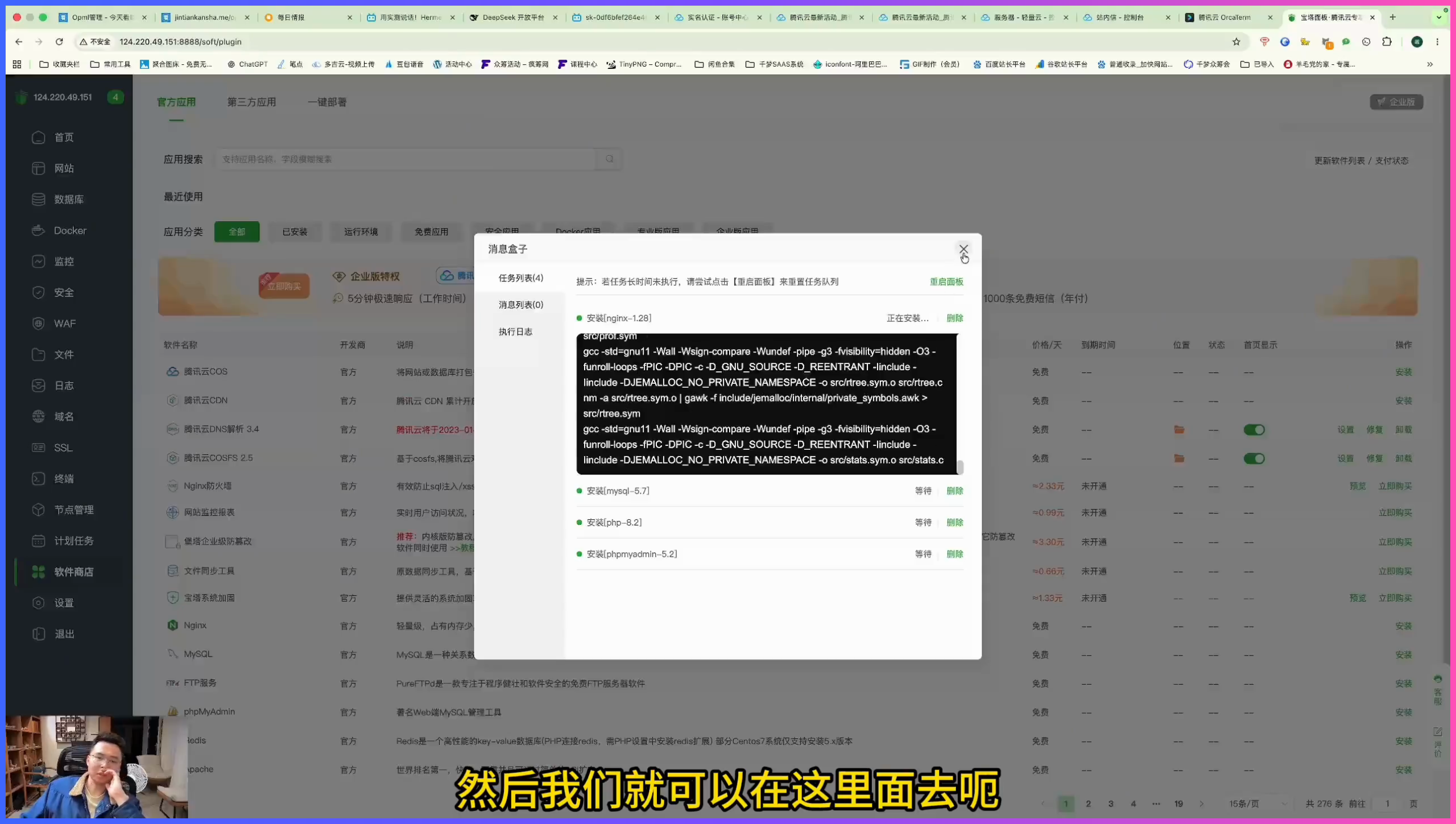Click the install log scrollbar thumb
1456x824 pixels.
960,467
